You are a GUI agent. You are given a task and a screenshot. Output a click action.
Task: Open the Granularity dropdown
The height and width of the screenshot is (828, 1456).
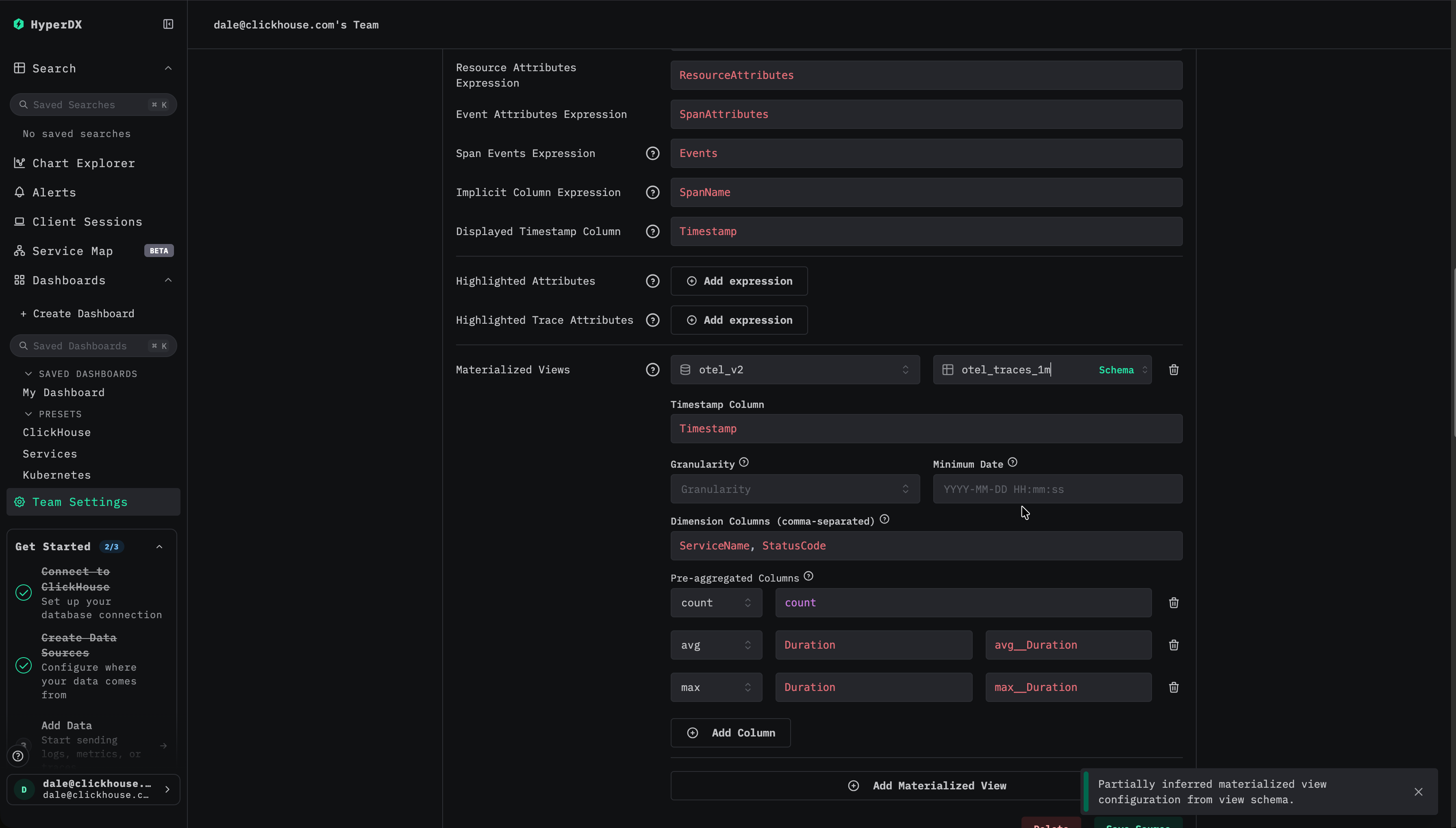(794, 488)
